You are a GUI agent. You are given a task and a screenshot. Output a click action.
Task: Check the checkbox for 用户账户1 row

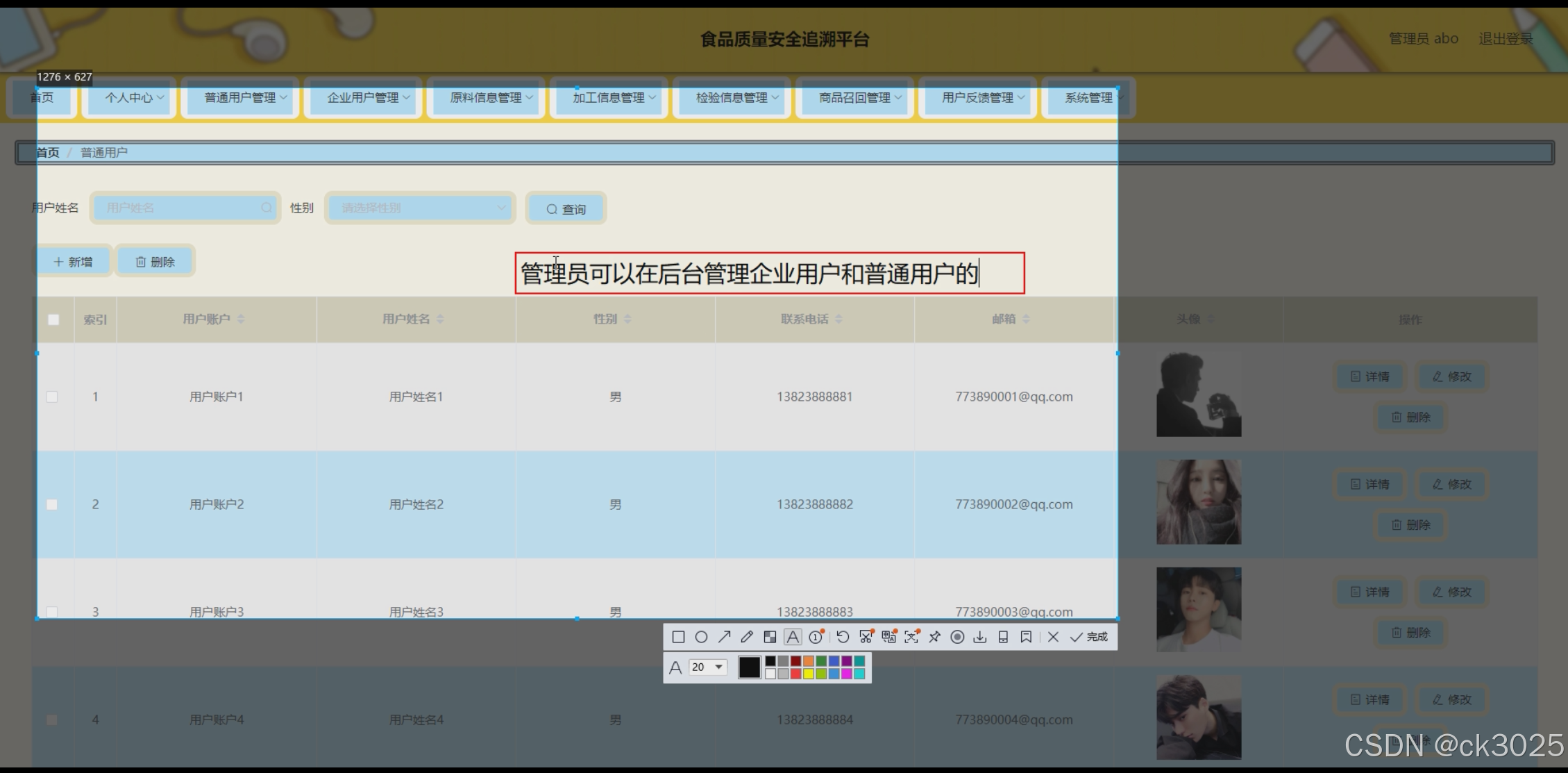52,397
